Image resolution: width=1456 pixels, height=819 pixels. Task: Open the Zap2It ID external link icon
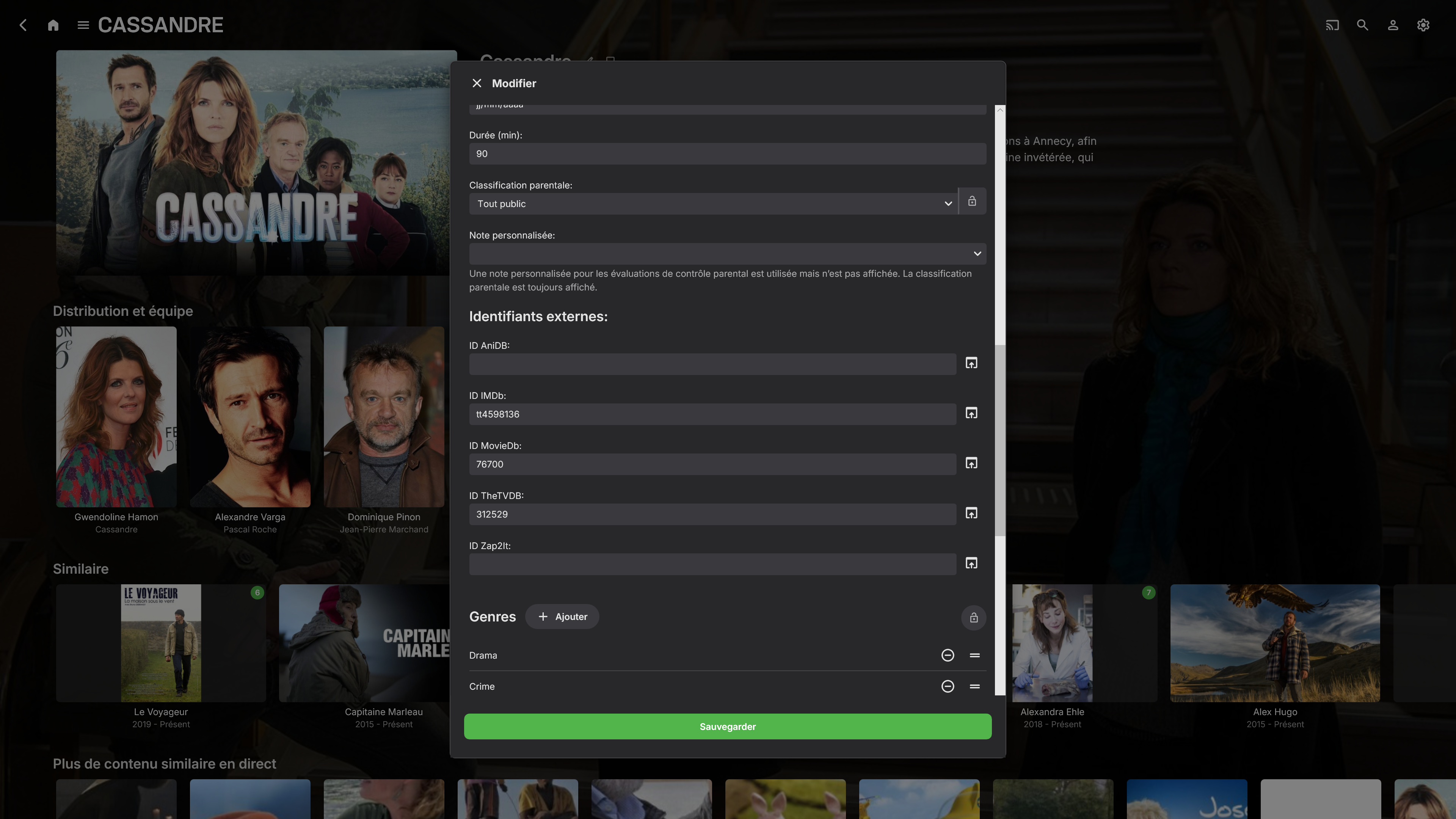click(x=971, y=563)
